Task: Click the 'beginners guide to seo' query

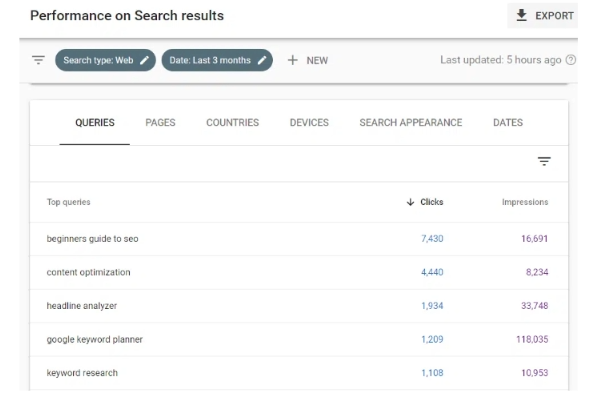Action: click(x=92, y=239)
